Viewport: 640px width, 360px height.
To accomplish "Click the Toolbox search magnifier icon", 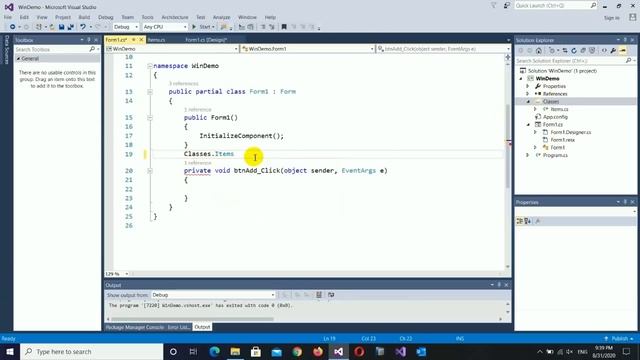I will (92, 49).
